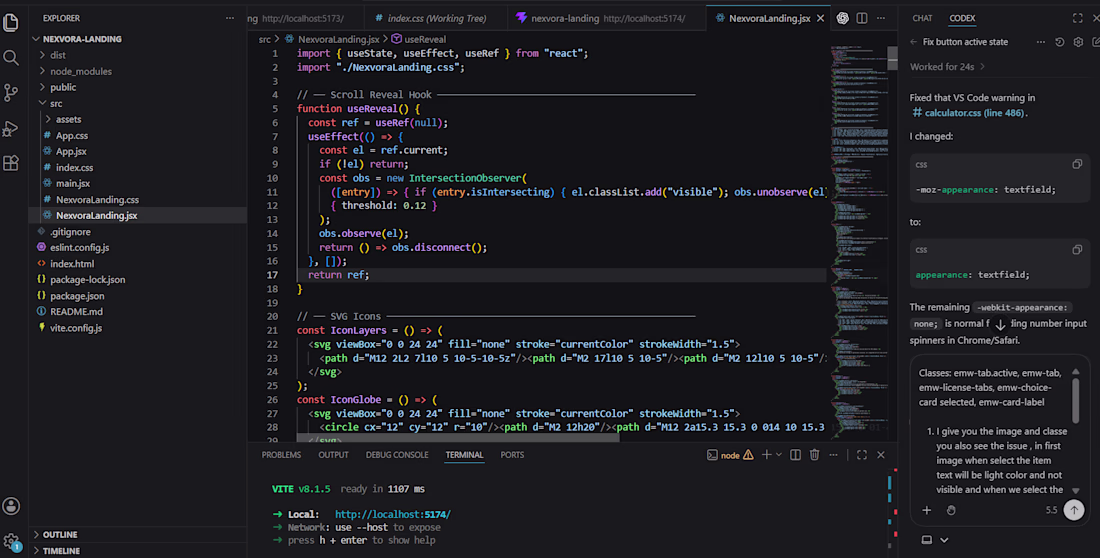Open nexvora-landing localhost:5174 preview tab
The width and height of the screenshot is (1100, 558).
click(607, 18)
